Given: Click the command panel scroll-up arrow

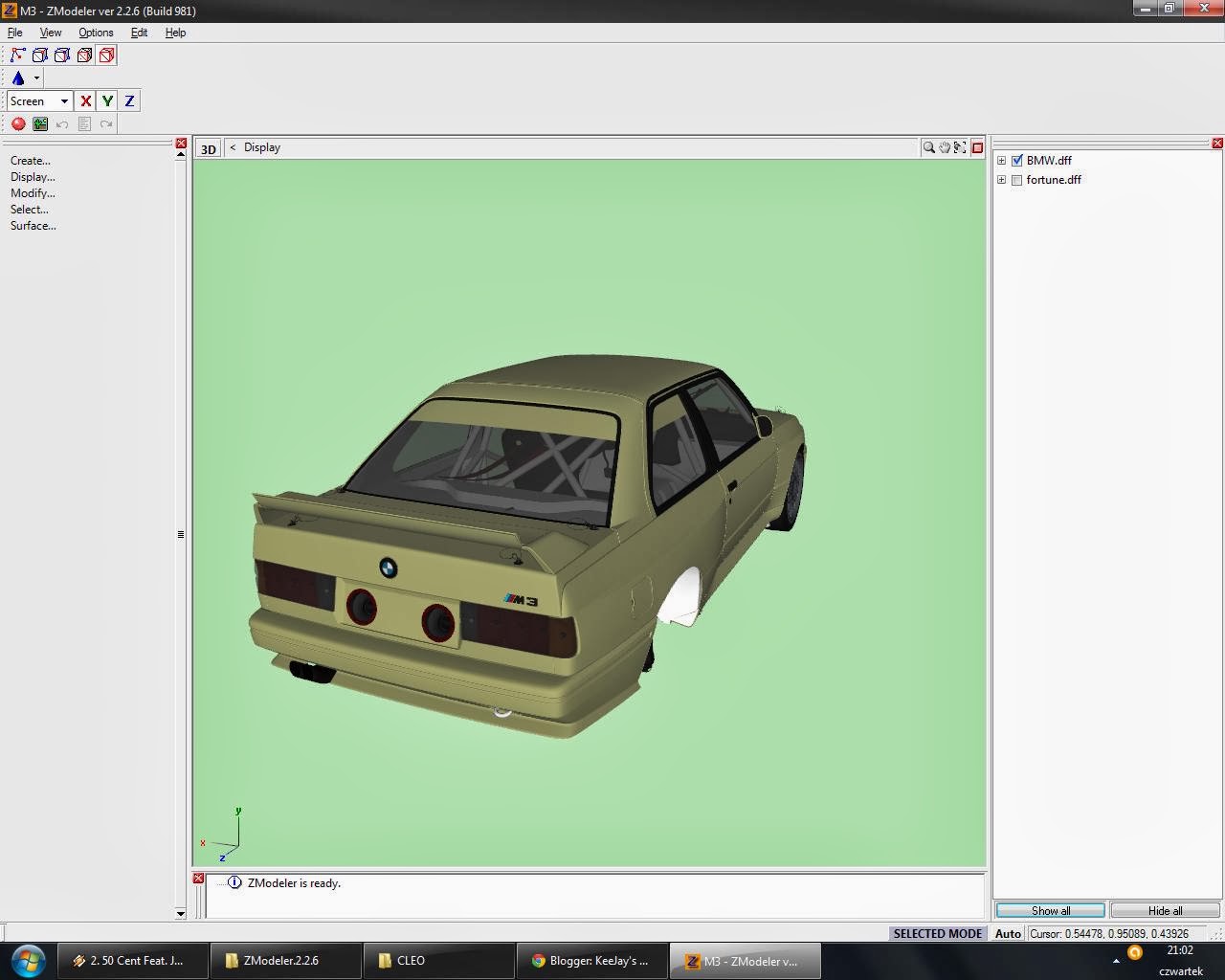Looking at the screenshot, I should tap(181, 155).
